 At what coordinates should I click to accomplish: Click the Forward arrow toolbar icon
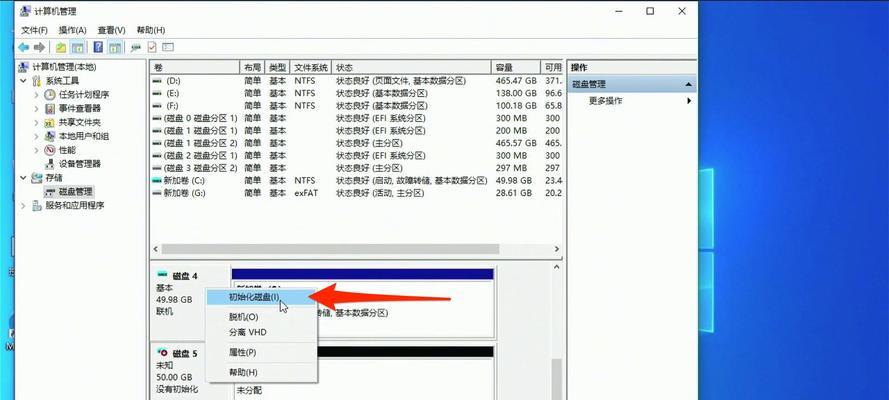(x=39, y=48)
